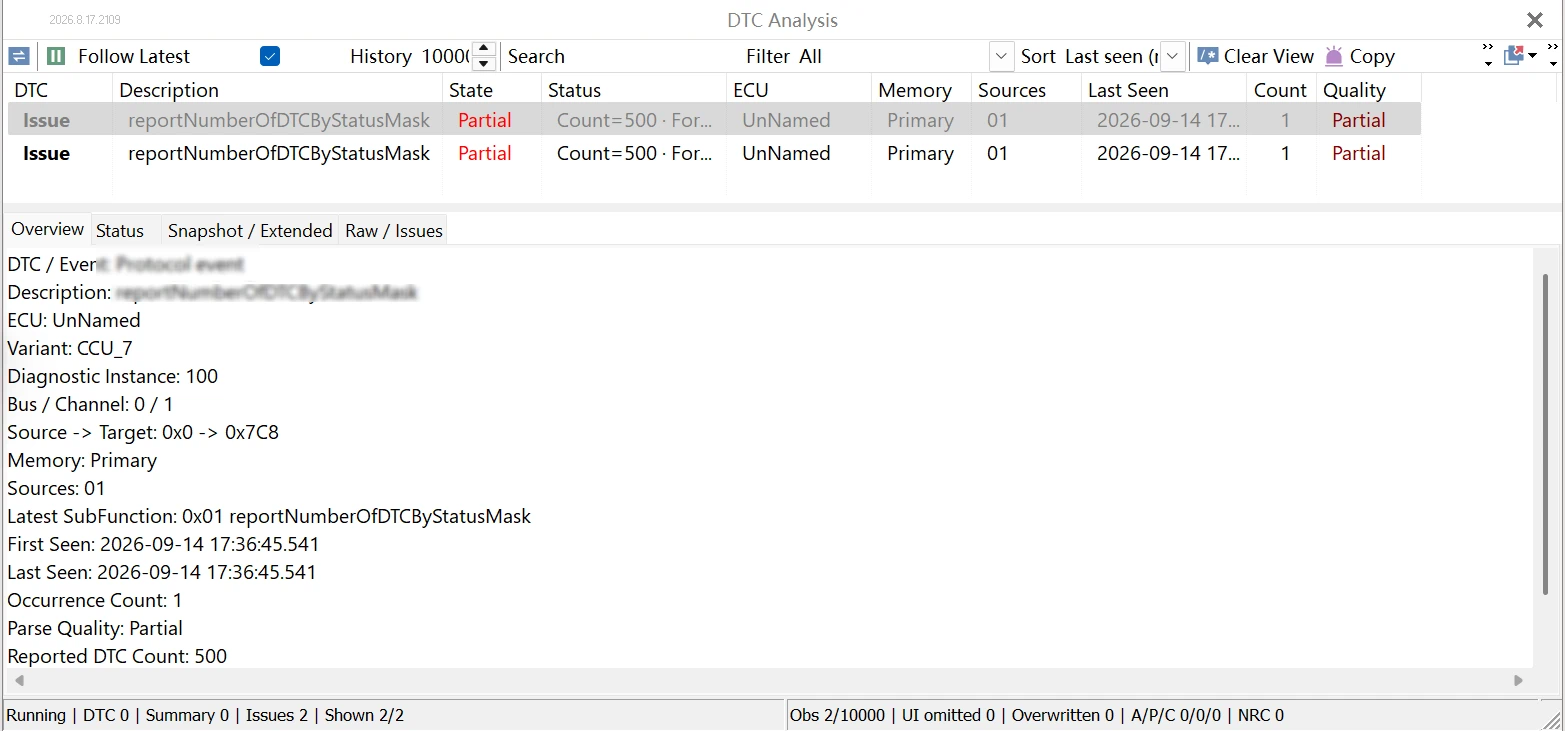This screenshot has height=731, width=1565.
Task: Open the Snapshot / Extended tab
Action: pos(250,231)
